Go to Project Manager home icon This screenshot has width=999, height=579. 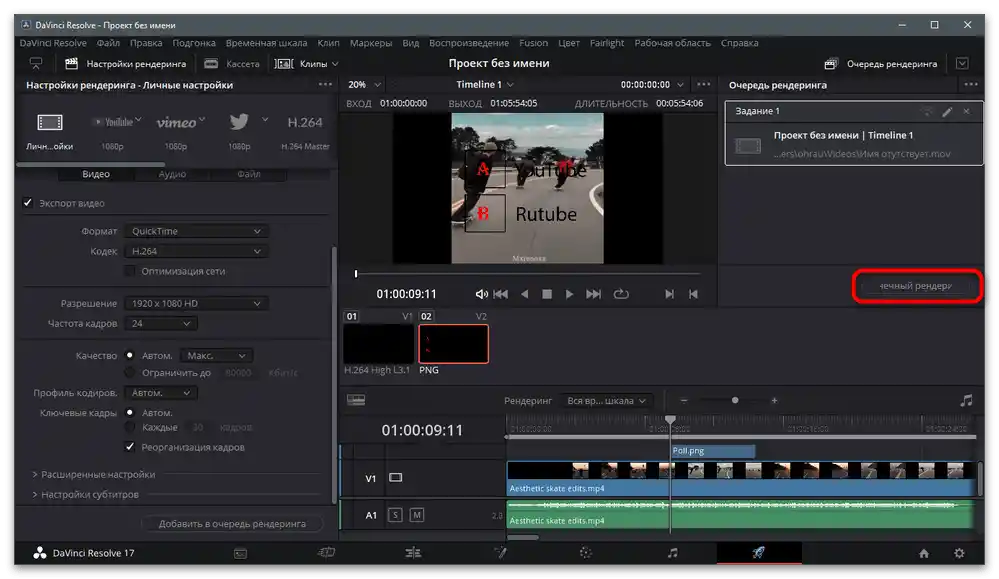(924, 553)
